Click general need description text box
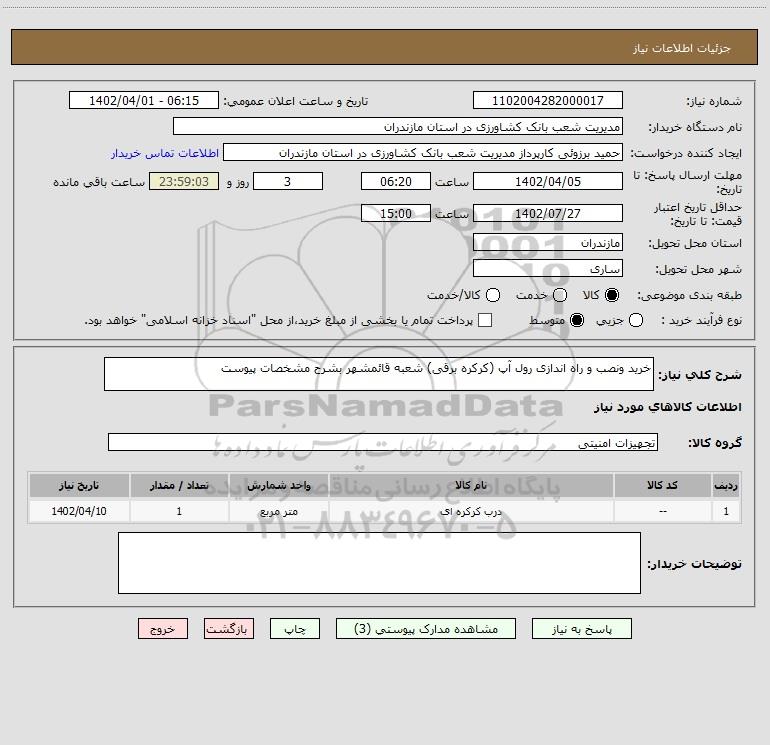This screenshot has width=770, height=745. click(x=379, y=374)
